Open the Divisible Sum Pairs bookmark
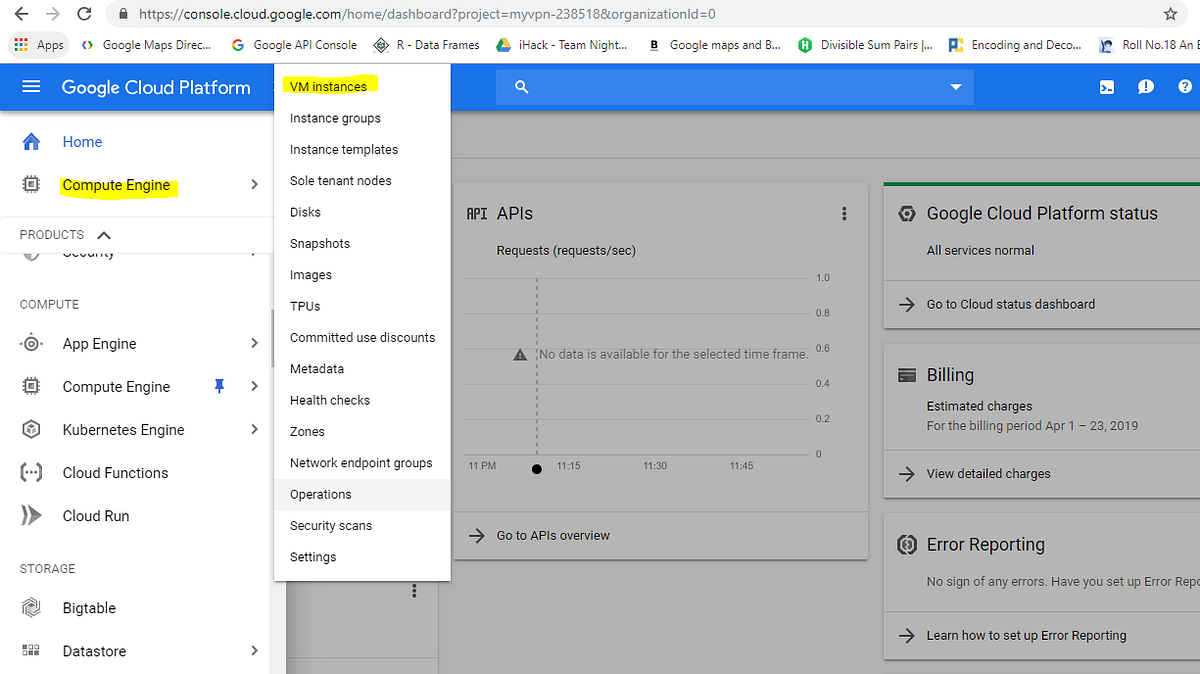This screenshot has height=674, width=1200. [866, 45]
